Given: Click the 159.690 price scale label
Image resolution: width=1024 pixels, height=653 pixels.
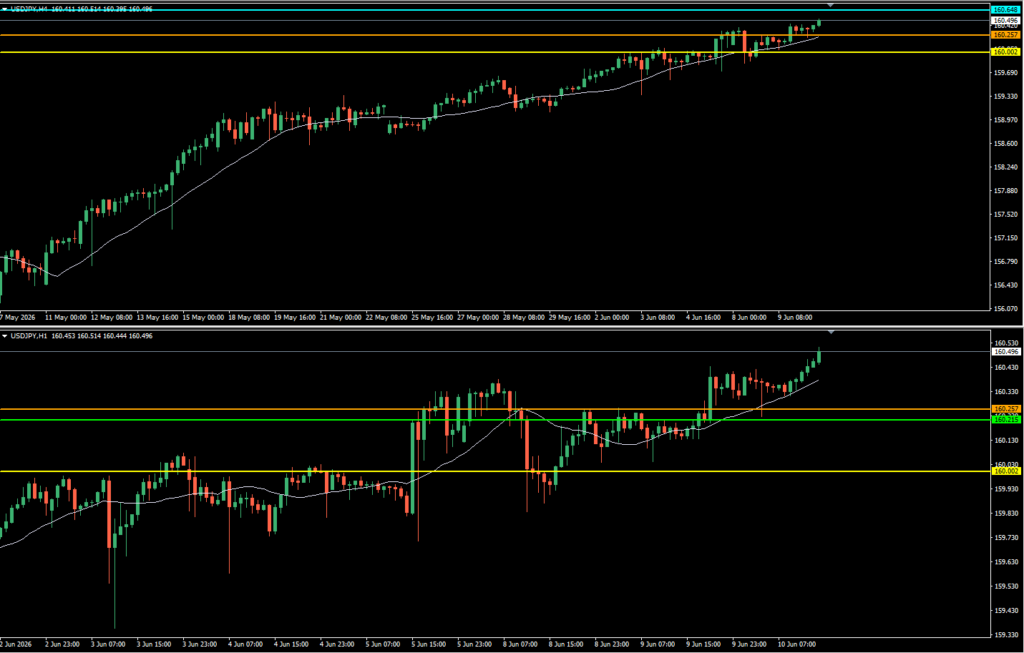Looking at the screenshot, I should [x=1007, y=72].
